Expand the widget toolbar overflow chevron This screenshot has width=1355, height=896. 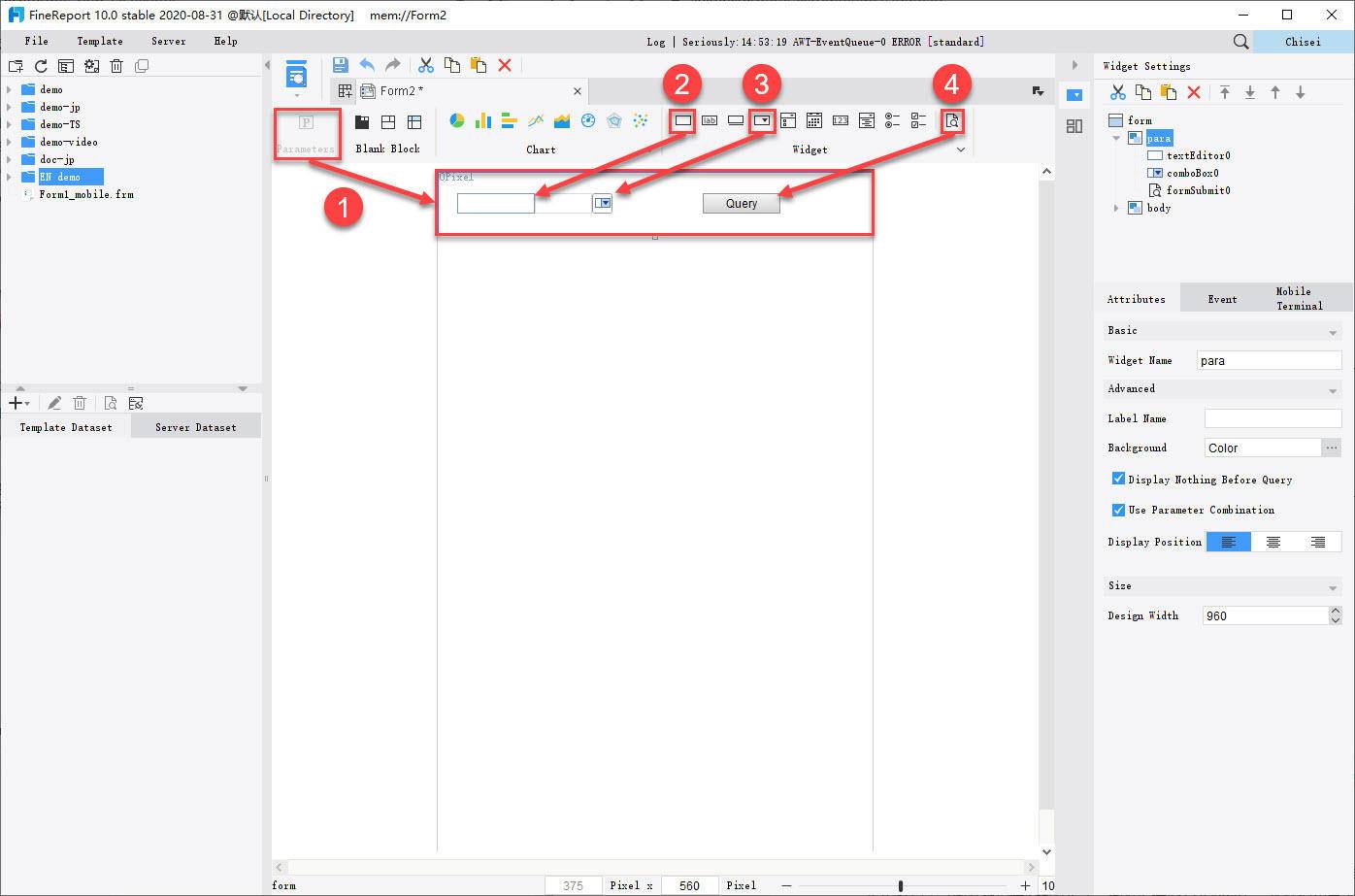(961, 149)
